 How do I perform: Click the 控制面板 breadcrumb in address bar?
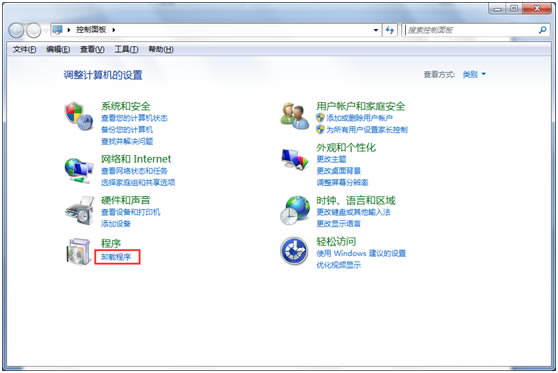tap(91, 30)
